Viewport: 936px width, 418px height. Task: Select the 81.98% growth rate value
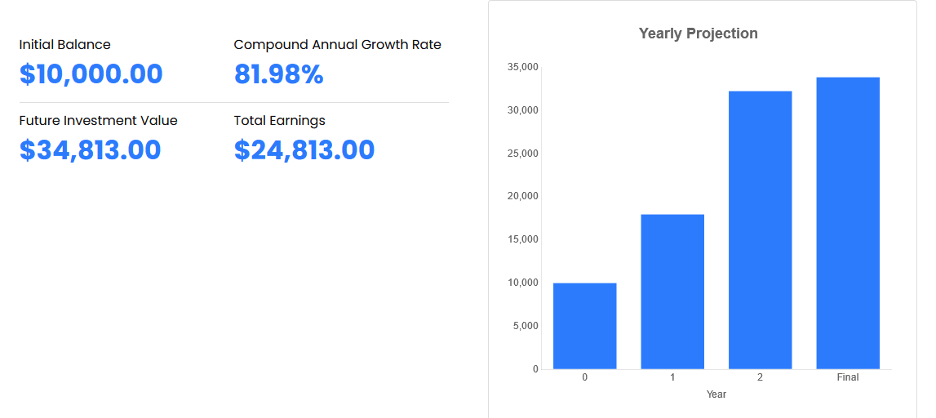tap(279, 75)
